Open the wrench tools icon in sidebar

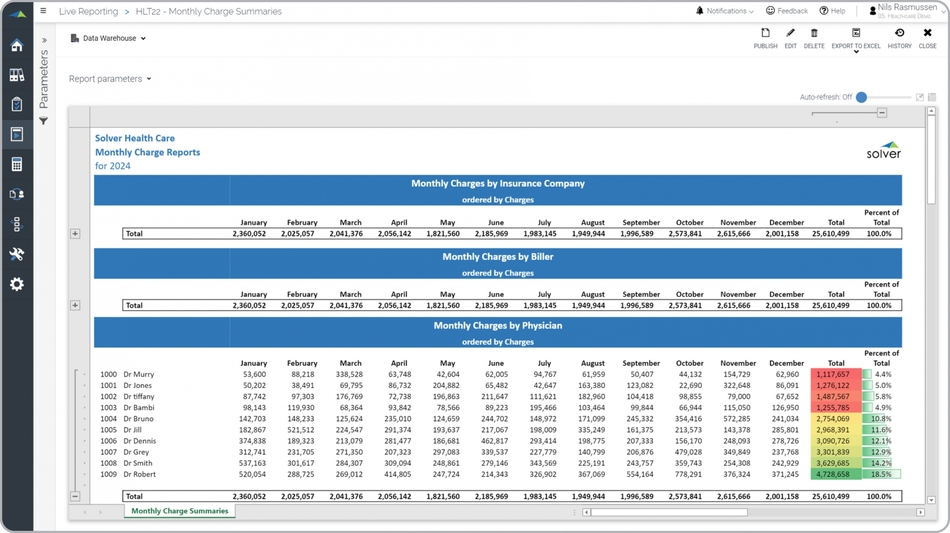pyautogui.click(x=17, y=254)
